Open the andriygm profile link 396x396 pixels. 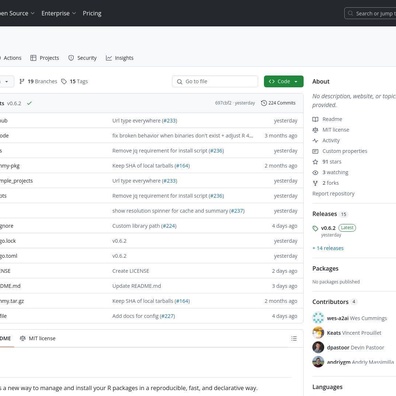tap(339, 362)
